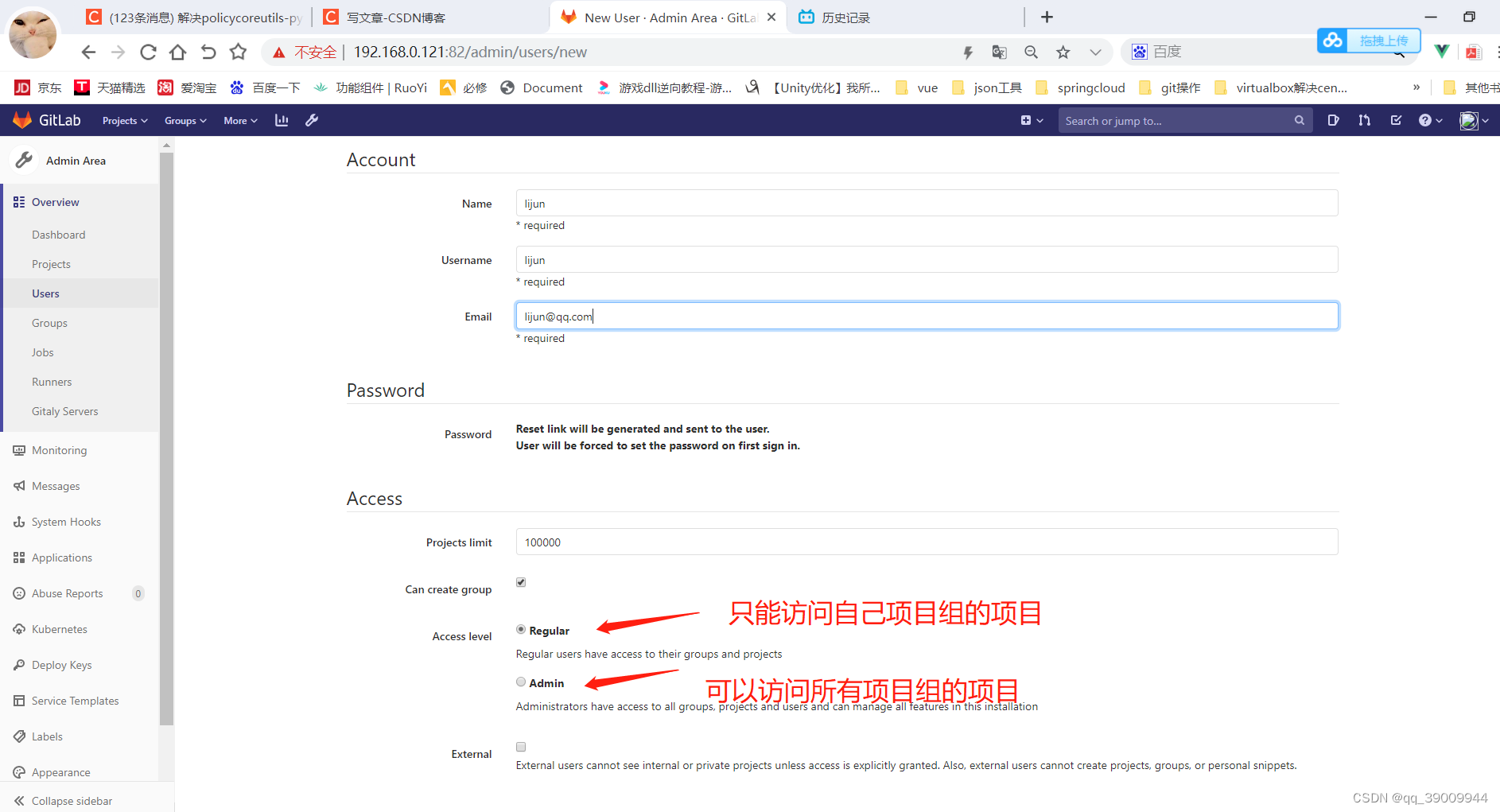
Task: Collapse the sidebar
Action: 64,801
